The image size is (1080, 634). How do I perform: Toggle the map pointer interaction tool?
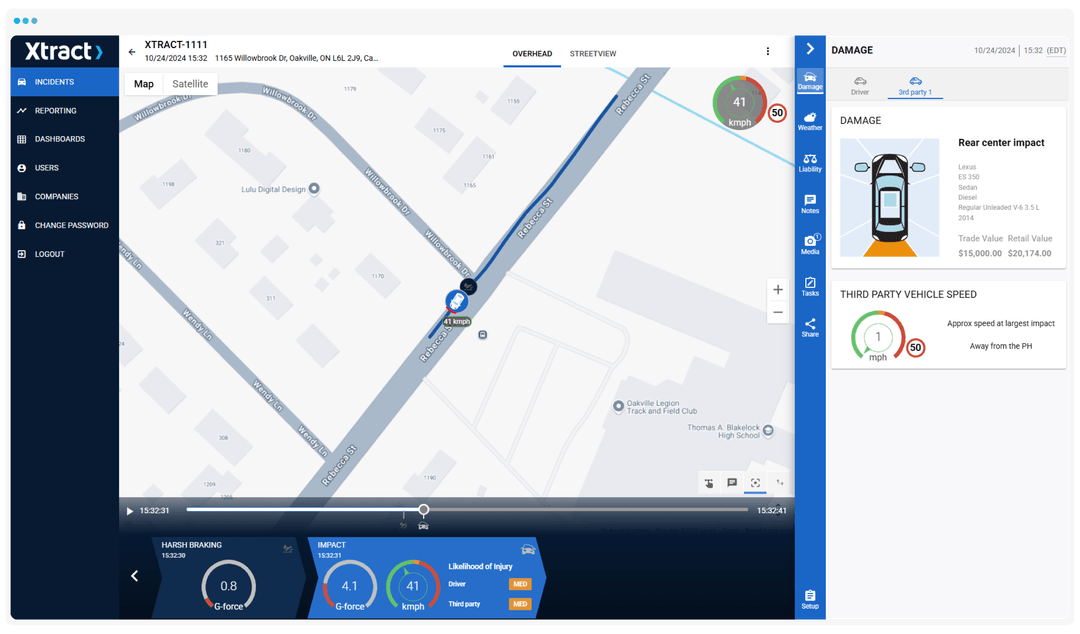tap(709, 483)
